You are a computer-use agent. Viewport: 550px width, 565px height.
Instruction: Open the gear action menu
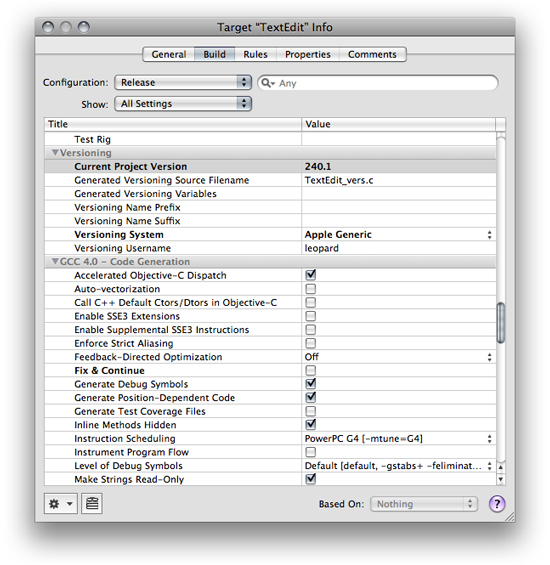pos(61,503)
